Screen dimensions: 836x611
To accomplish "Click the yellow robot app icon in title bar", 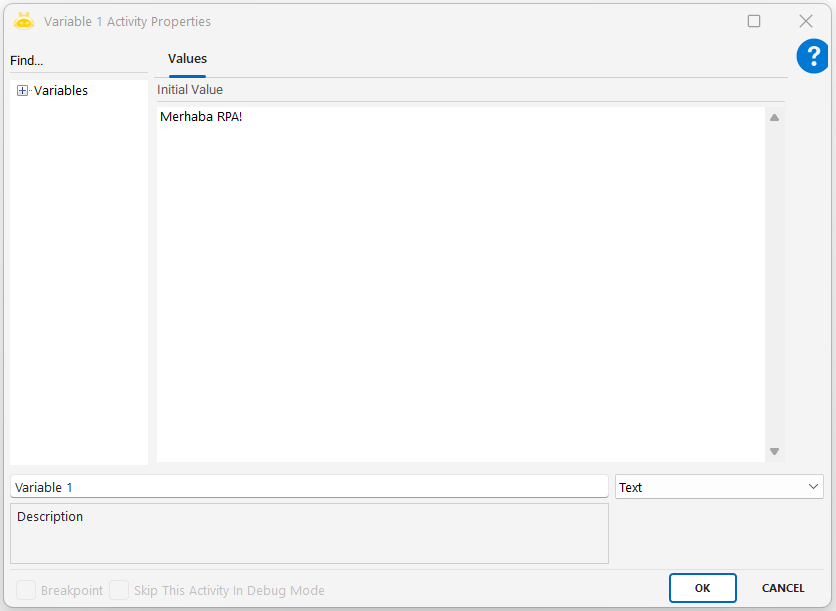I will click(x=24, y=21).
